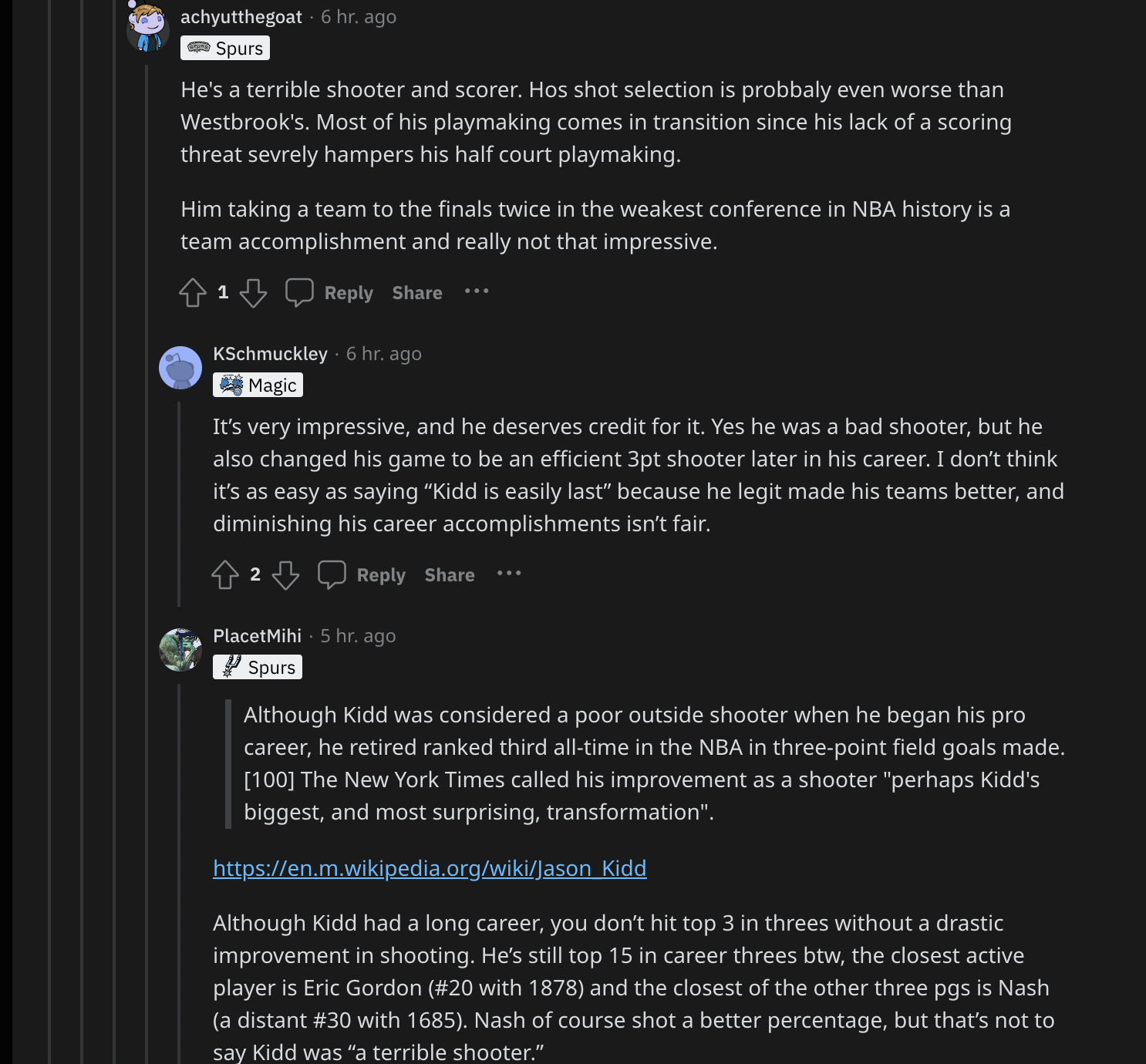Downvote achyutthegoat's comment
Viewport: 1146px width, 1064px height.
(x=253, y=293)
